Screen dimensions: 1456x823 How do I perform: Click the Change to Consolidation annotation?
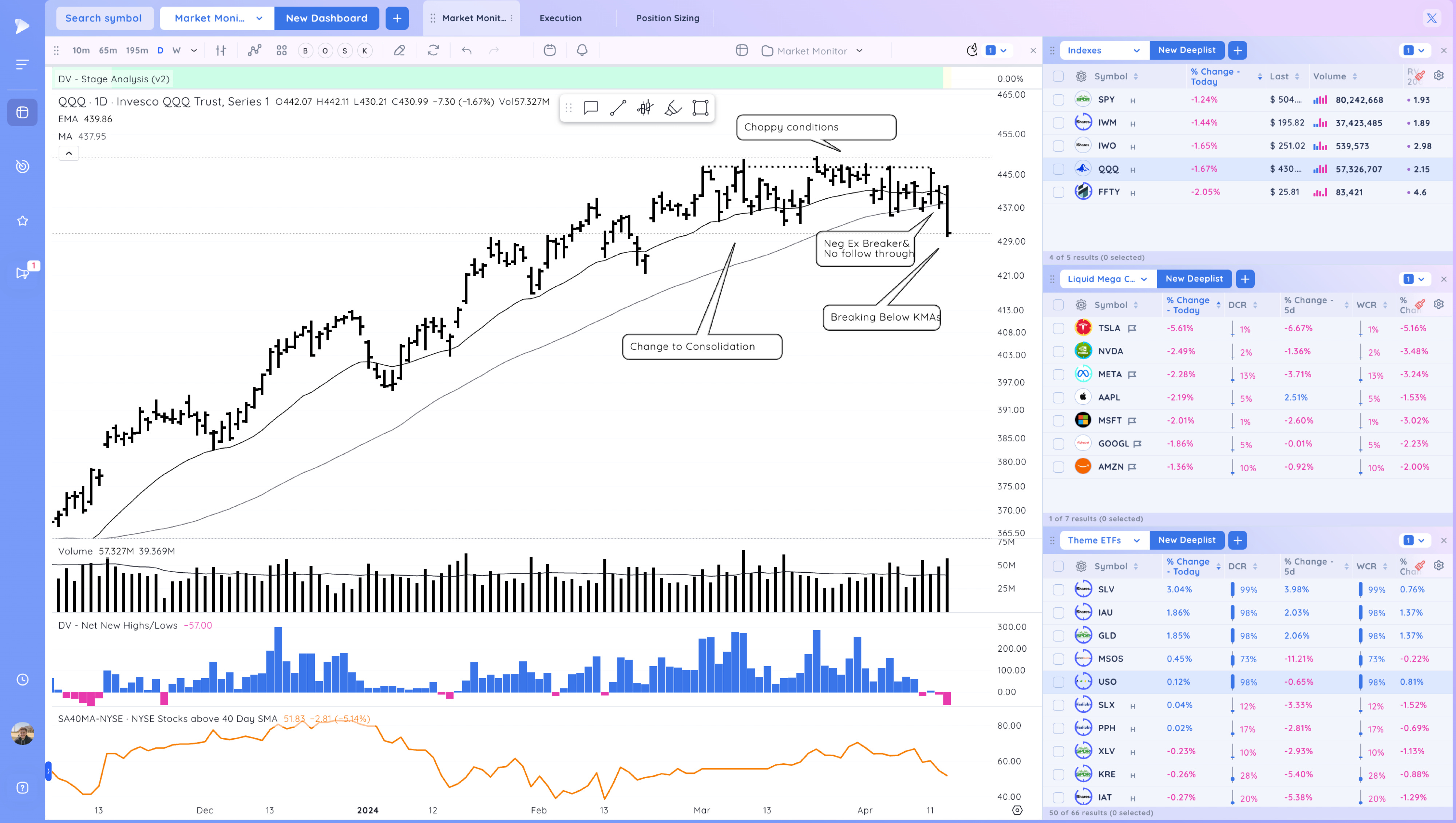tap(702, 346)
